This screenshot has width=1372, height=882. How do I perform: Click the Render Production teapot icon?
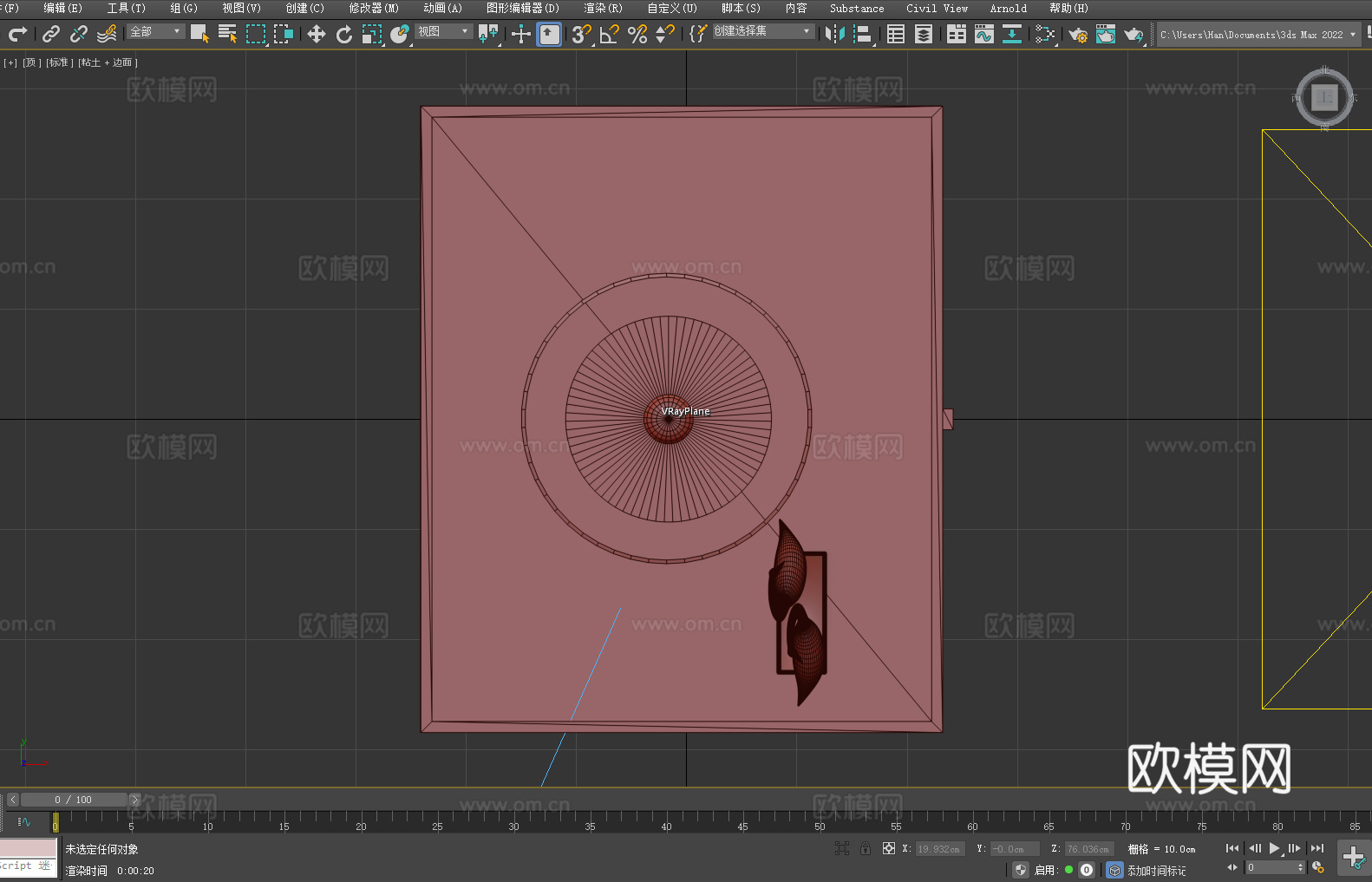[1134, 34]
